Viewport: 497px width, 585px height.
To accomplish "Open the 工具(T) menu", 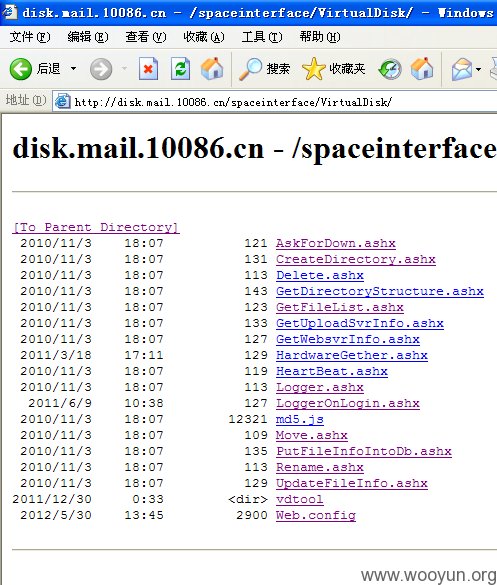I will (262, 37).
